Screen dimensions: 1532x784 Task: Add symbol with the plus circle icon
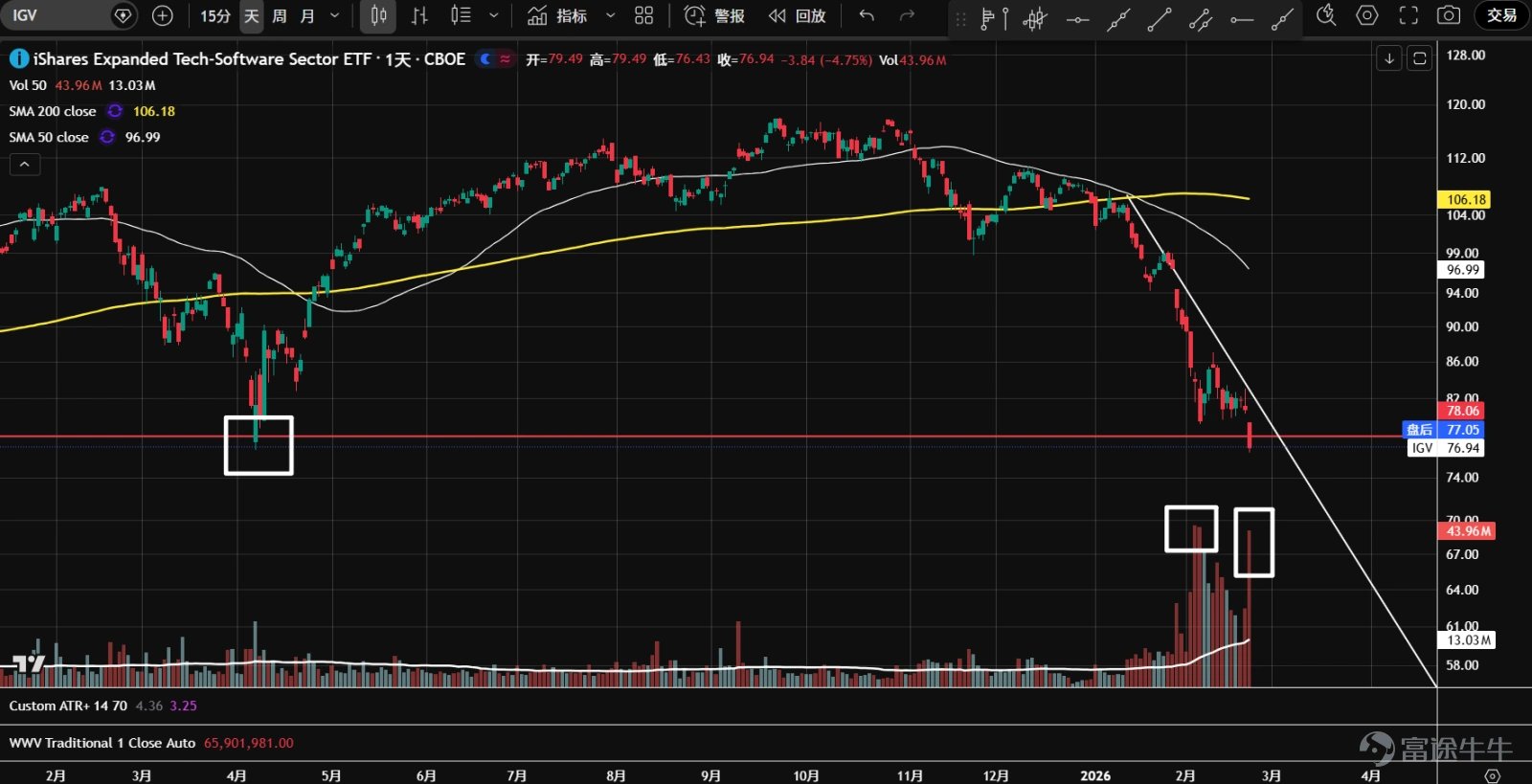(163, 15)
